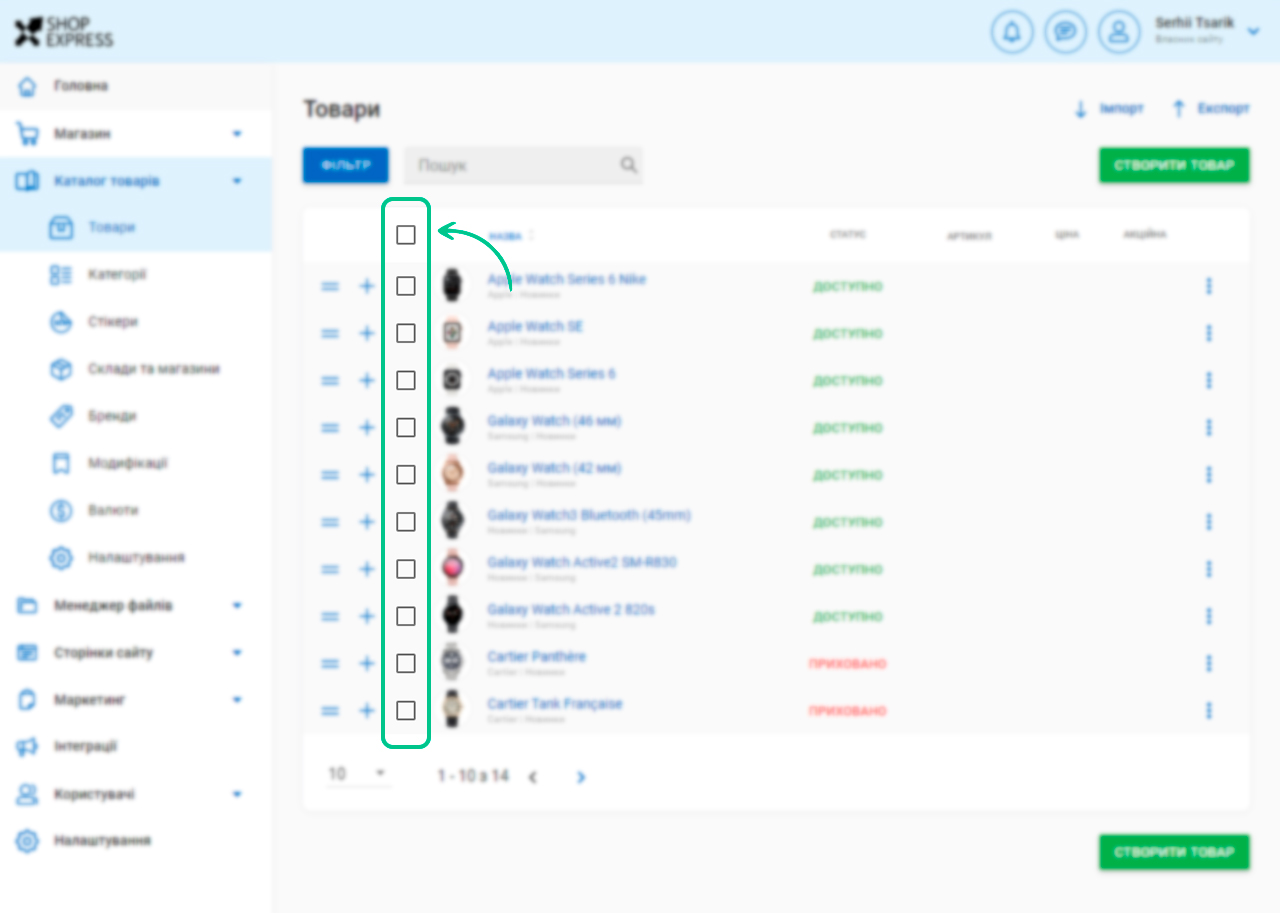Click the blue Фільтр button
Image resolution: width=1280 pixels, height=913 pixels.
click(346, 165)
